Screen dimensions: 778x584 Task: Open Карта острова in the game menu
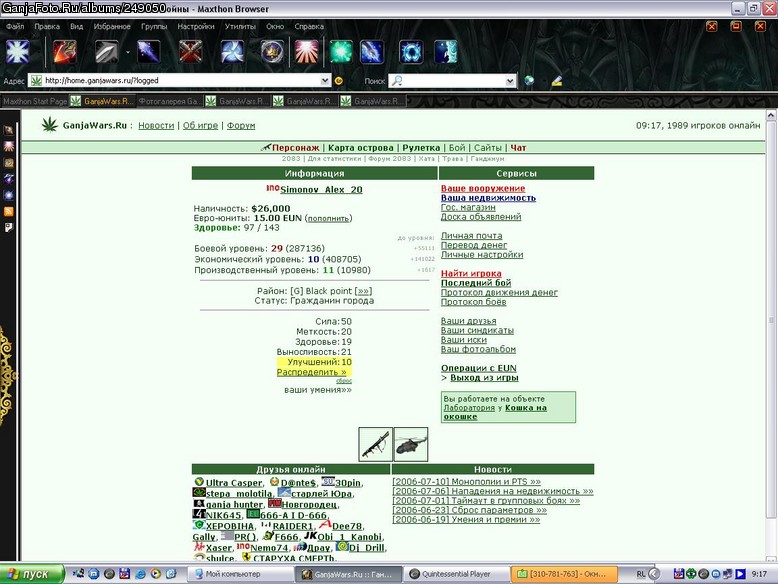pyautogui.click(x=361, y=148)
